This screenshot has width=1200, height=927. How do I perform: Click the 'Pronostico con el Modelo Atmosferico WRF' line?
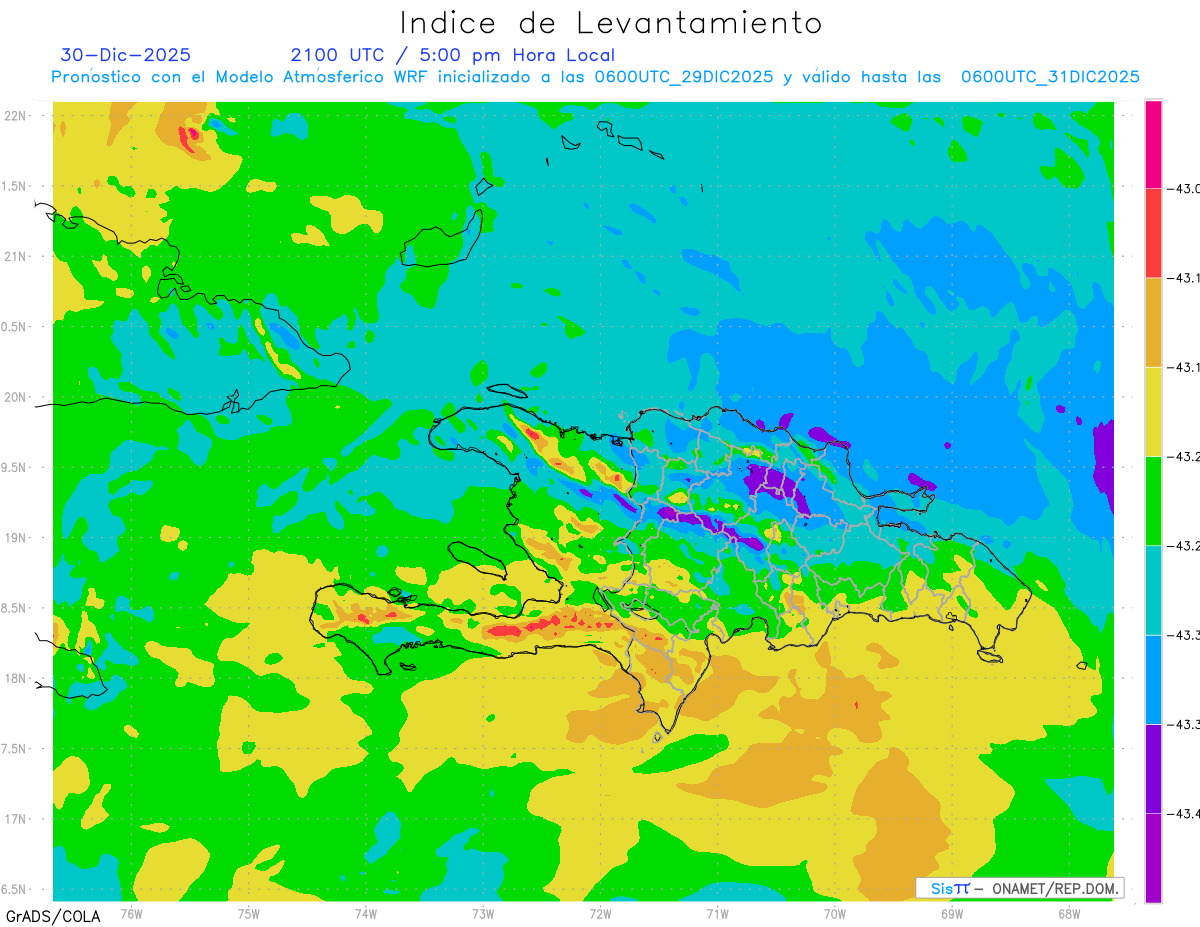click(x=595, y=77)
